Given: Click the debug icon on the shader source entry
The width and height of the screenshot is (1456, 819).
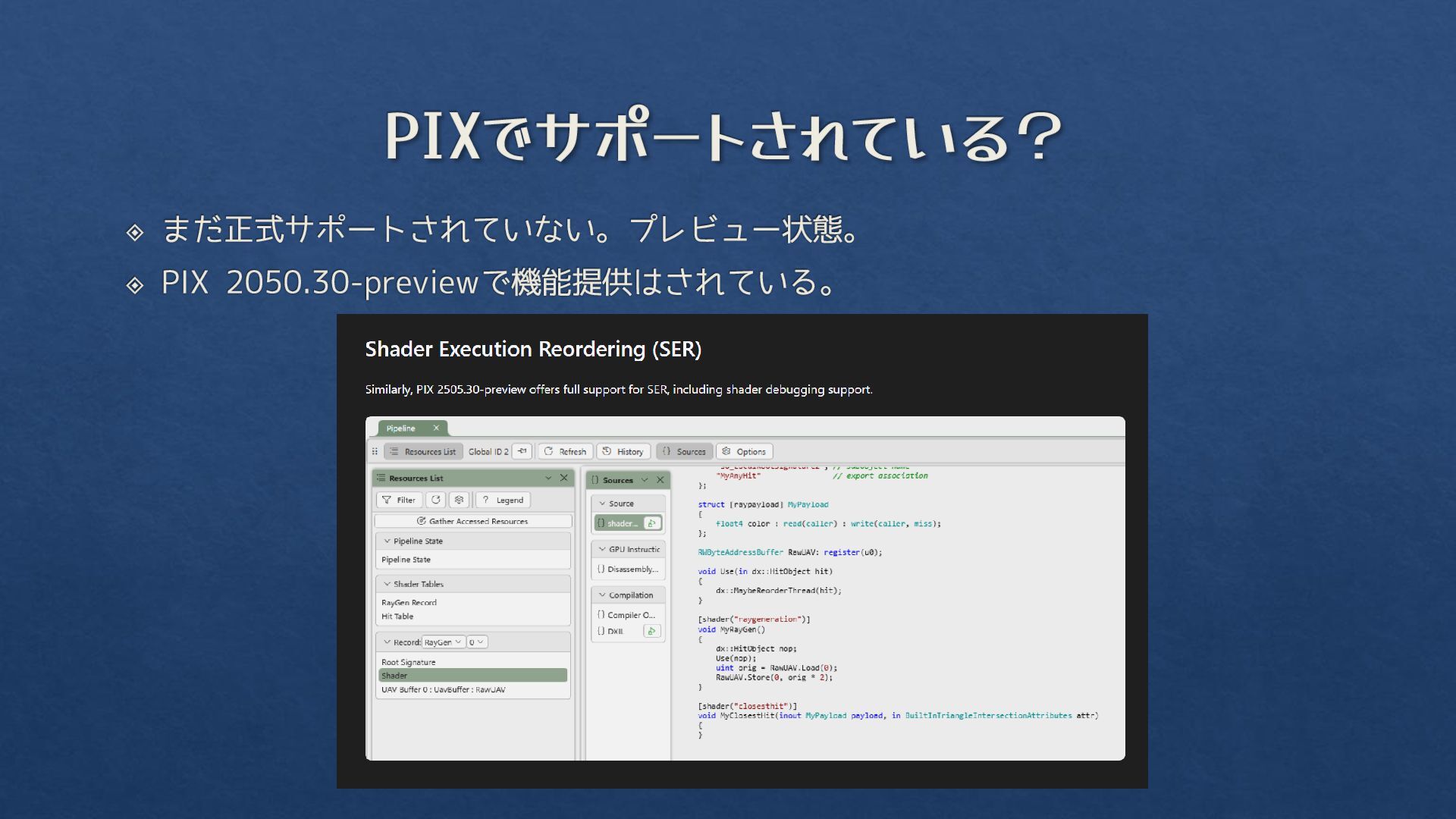Looking at the screenshot, I should coord(651,523).
